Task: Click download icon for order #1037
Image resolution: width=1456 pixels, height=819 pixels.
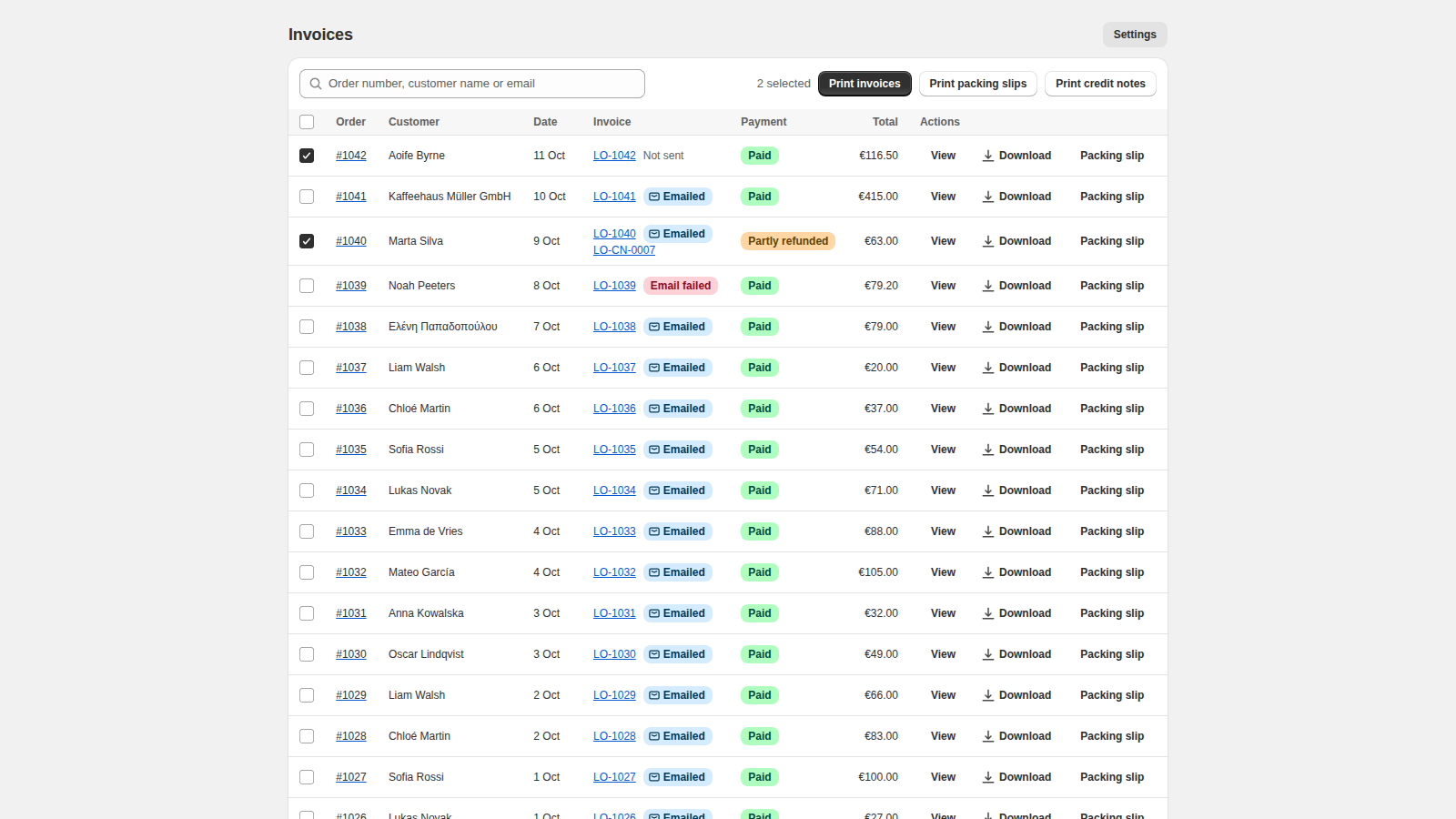Action: (988, 368)
